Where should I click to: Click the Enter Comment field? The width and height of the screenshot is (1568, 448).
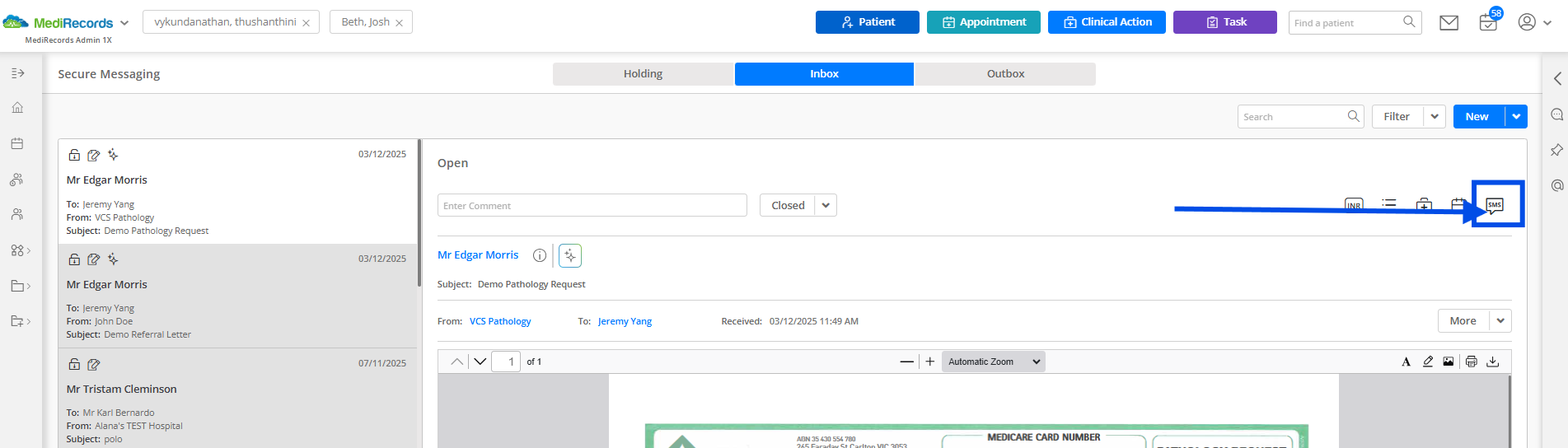[x=592, y=205]
